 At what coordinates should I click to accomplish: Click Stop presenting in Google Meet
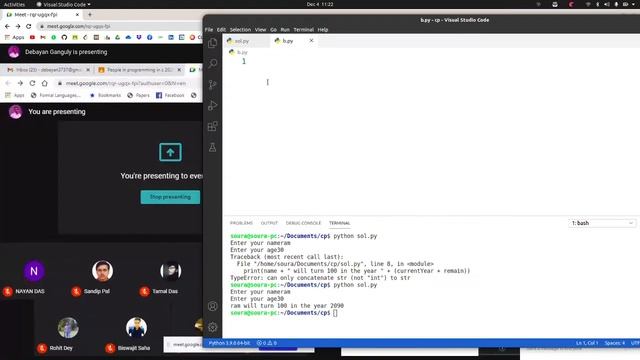point(170,197)
